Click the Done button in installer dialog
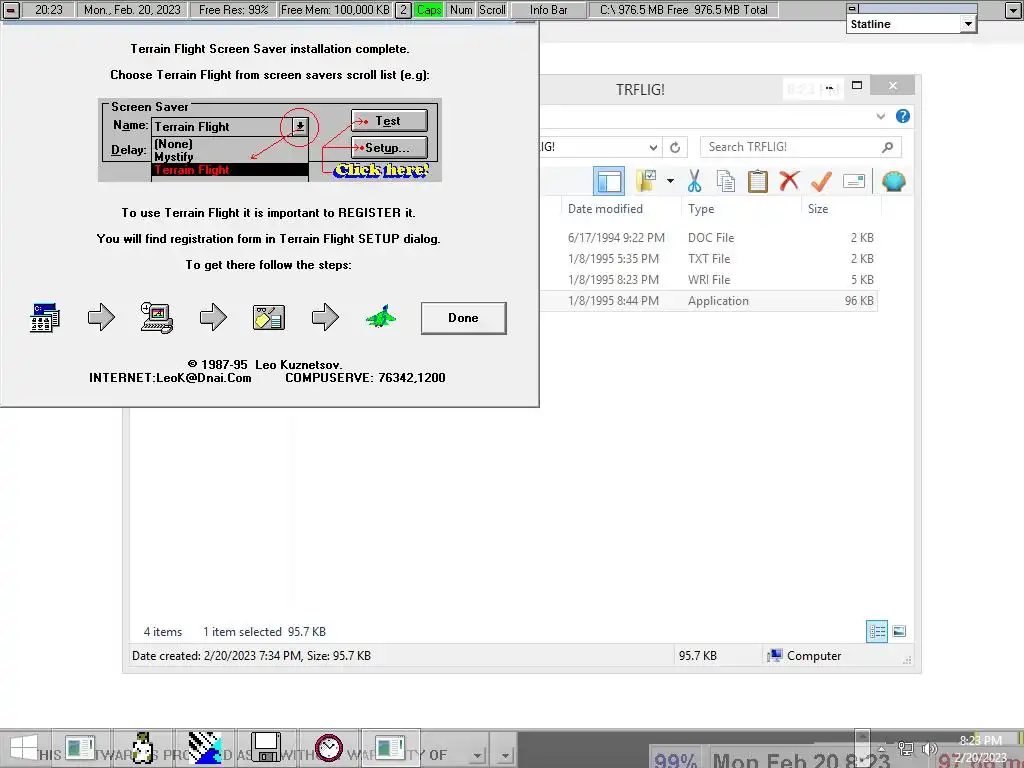1024x768 pixels. click(x=463, y=318)
